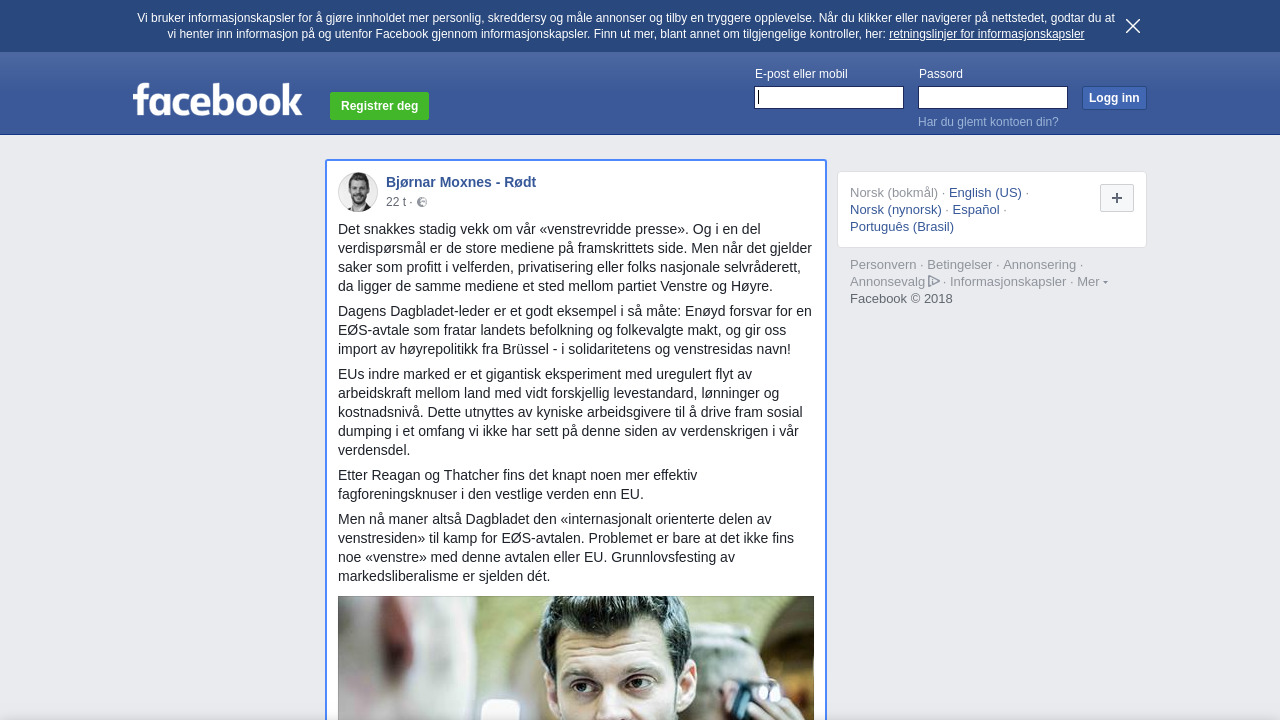This screenshot has height=720, width=1280.
Task: Focus the Passord input field
Action: (993, 97)
